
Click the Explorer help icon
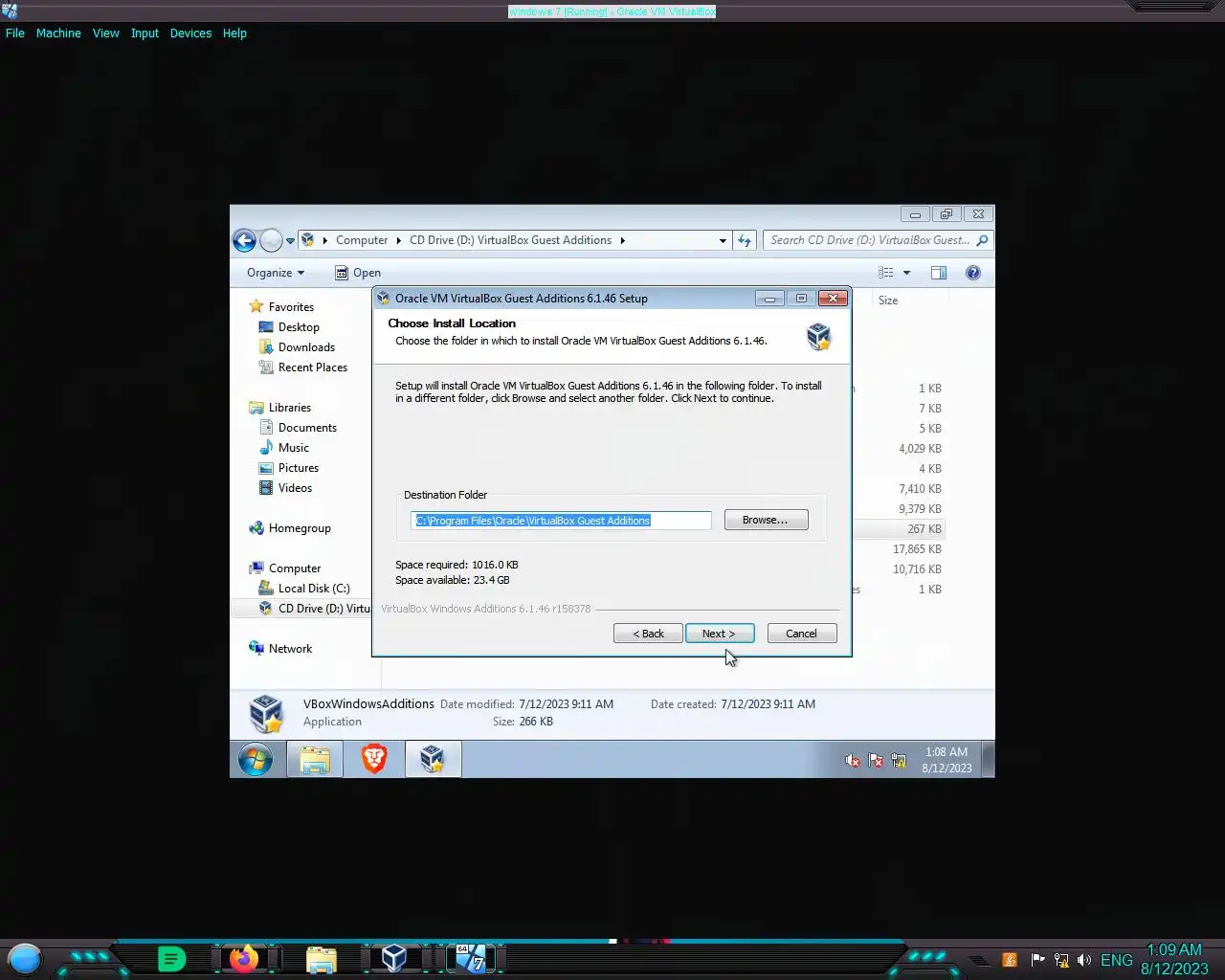(x=973, y=273)
